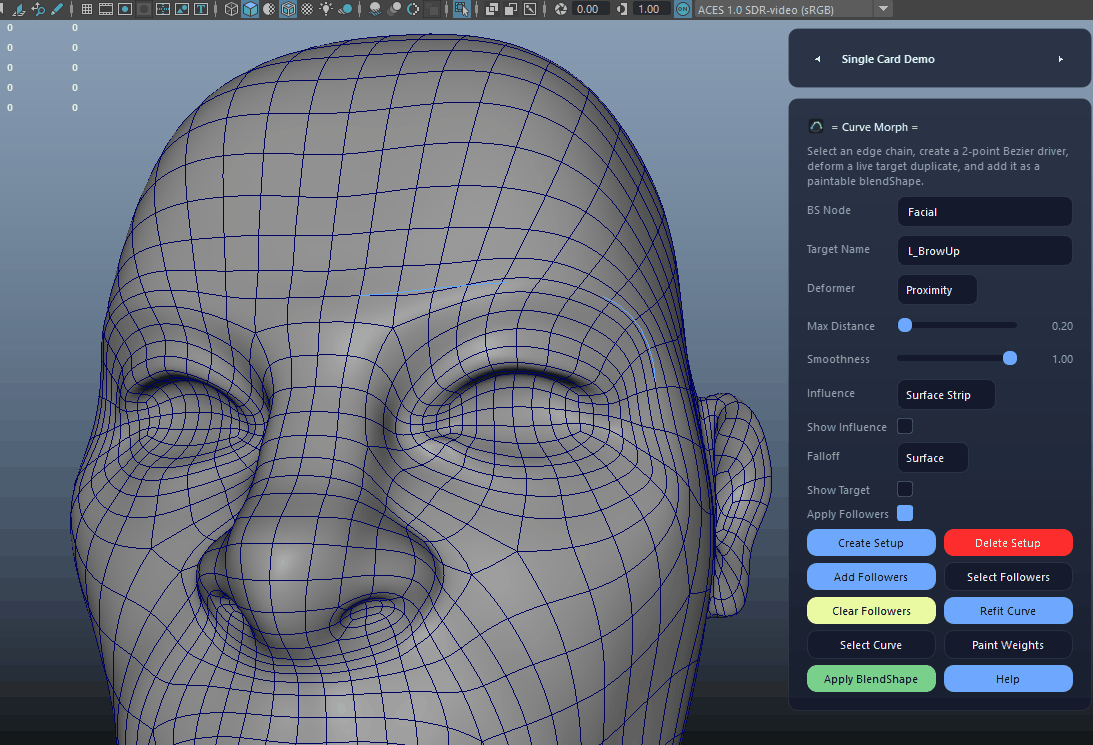This screenshot has width=1093, height=745.
Task: Switch to wireframe display icon
Action: (231, 9)
